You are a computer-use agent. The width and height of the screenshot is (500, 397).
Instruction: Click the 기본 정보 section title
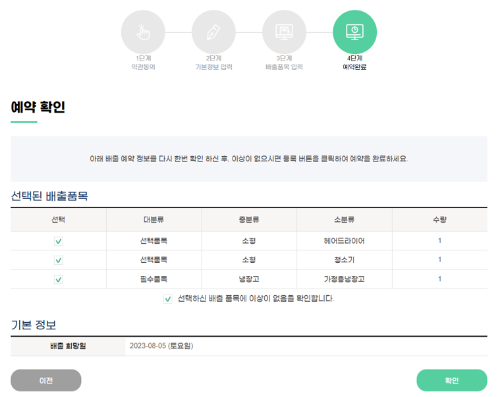click(33, 325)
